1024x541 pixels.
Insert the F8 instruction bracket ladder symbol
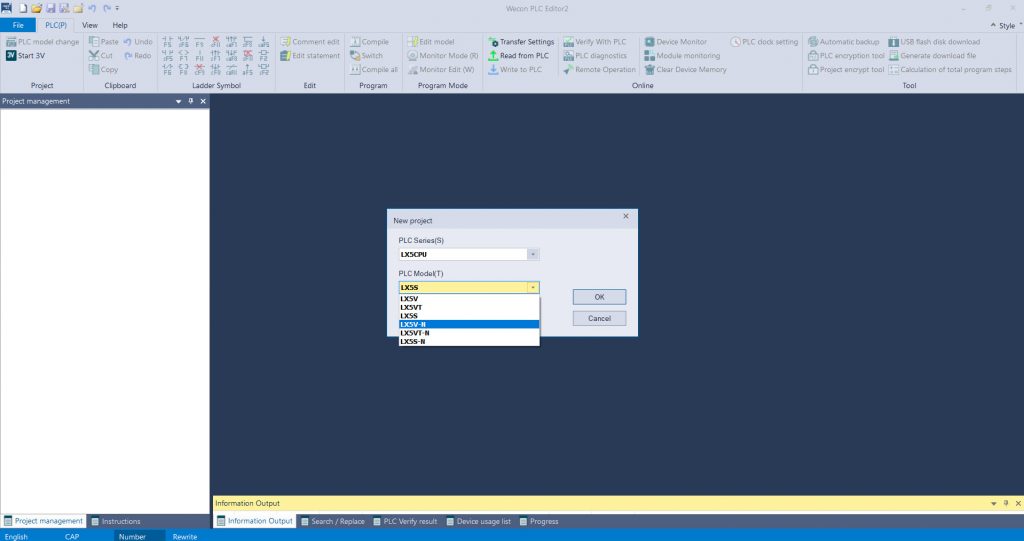click(x=184, y=69)
